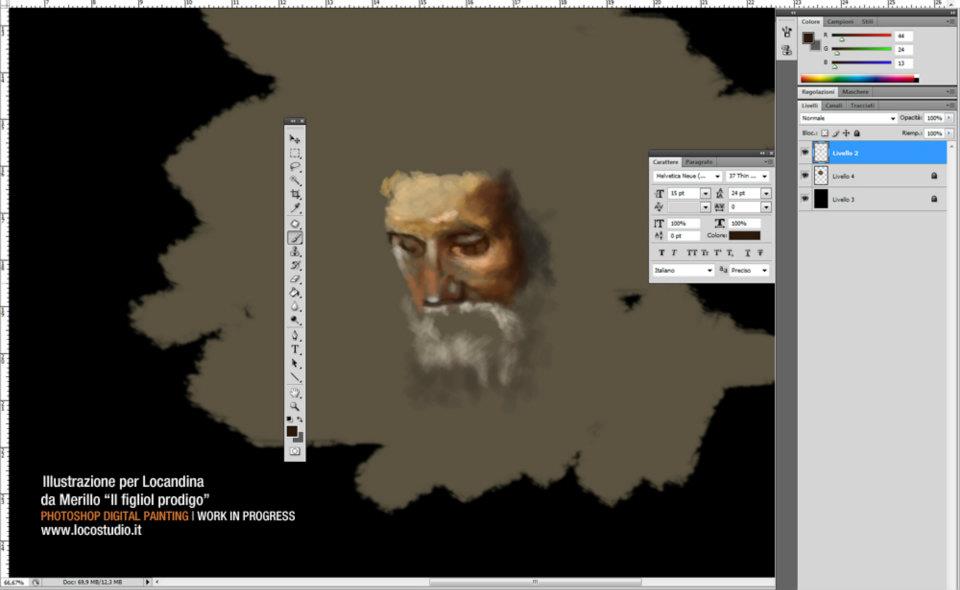960x590 pixels.
Task: Click the color spectrum ramp in Colore panel
Action: pos(860,78)
